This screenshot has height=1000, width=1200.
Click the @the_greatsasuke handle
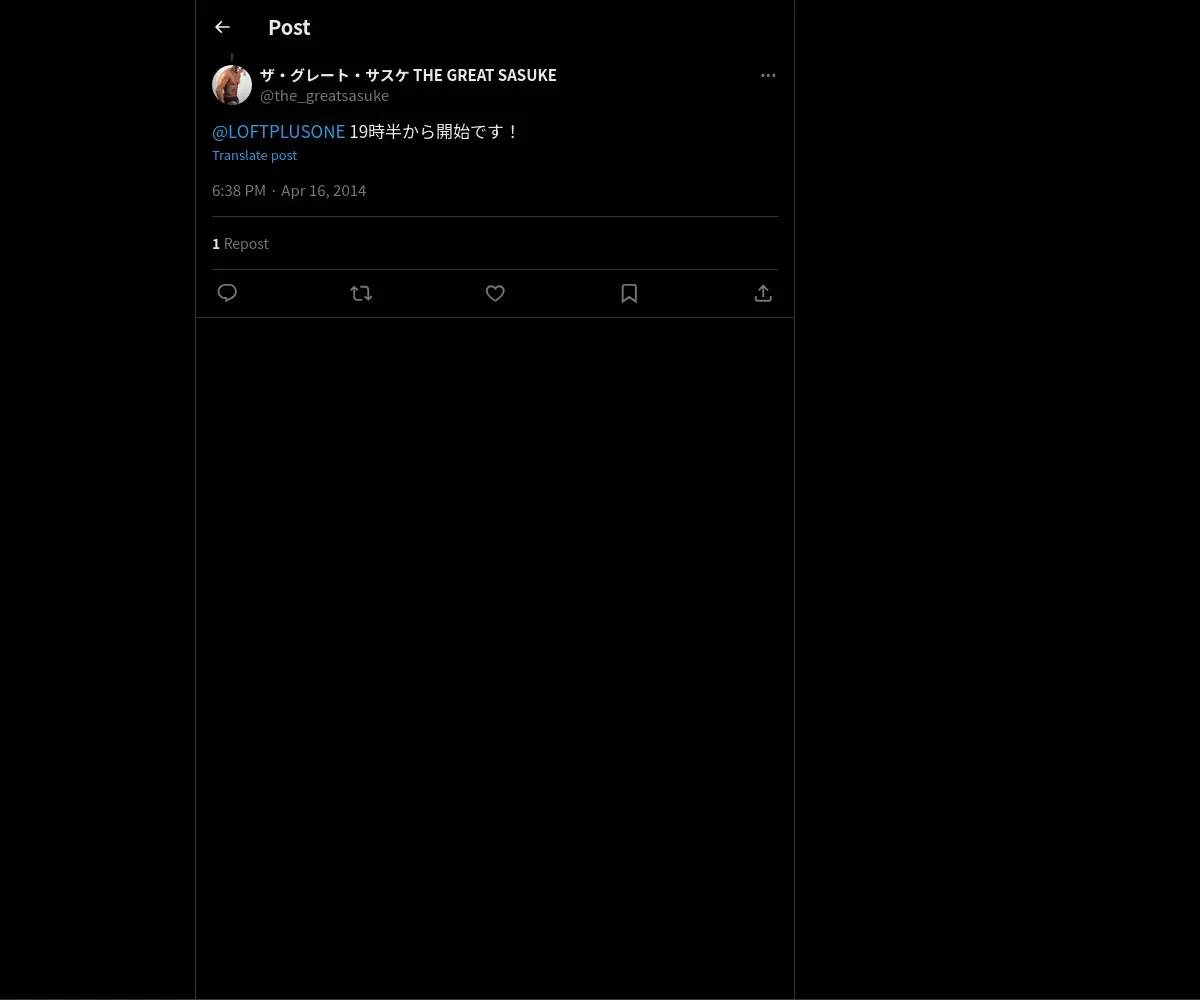[324, 96]
